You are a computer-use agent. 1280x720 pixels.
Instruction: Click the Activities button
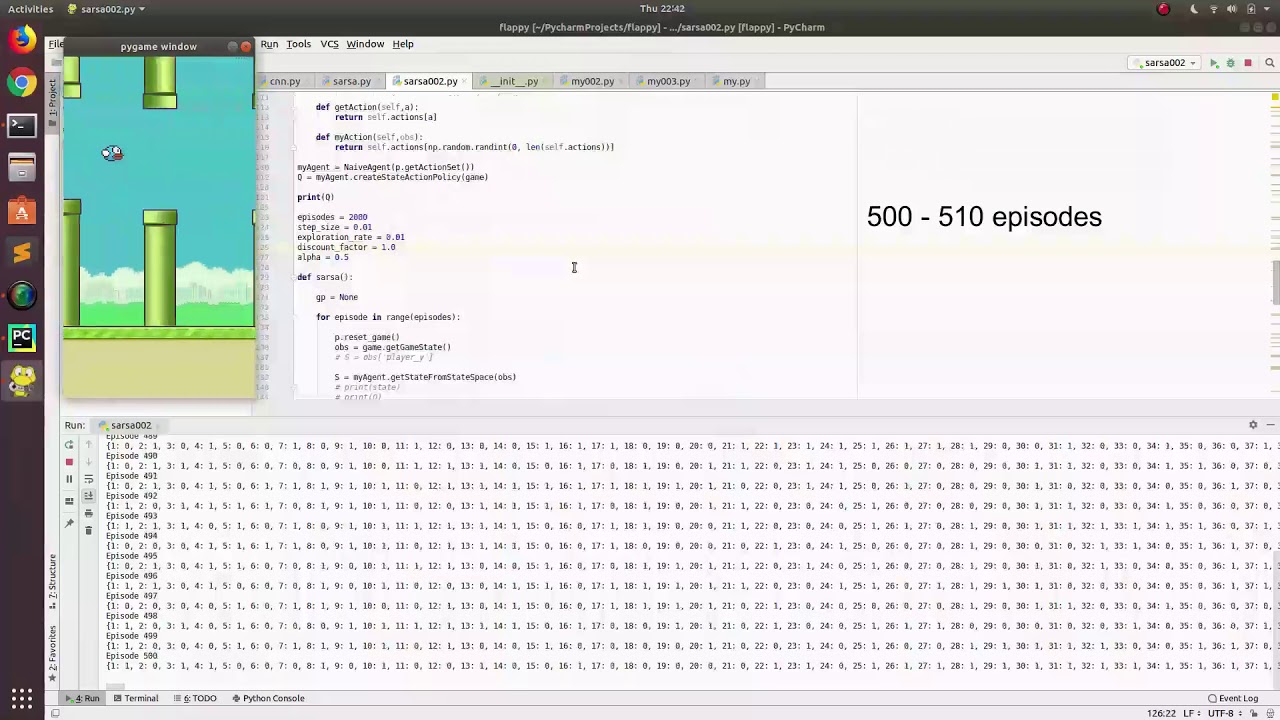tap(30, 9)
